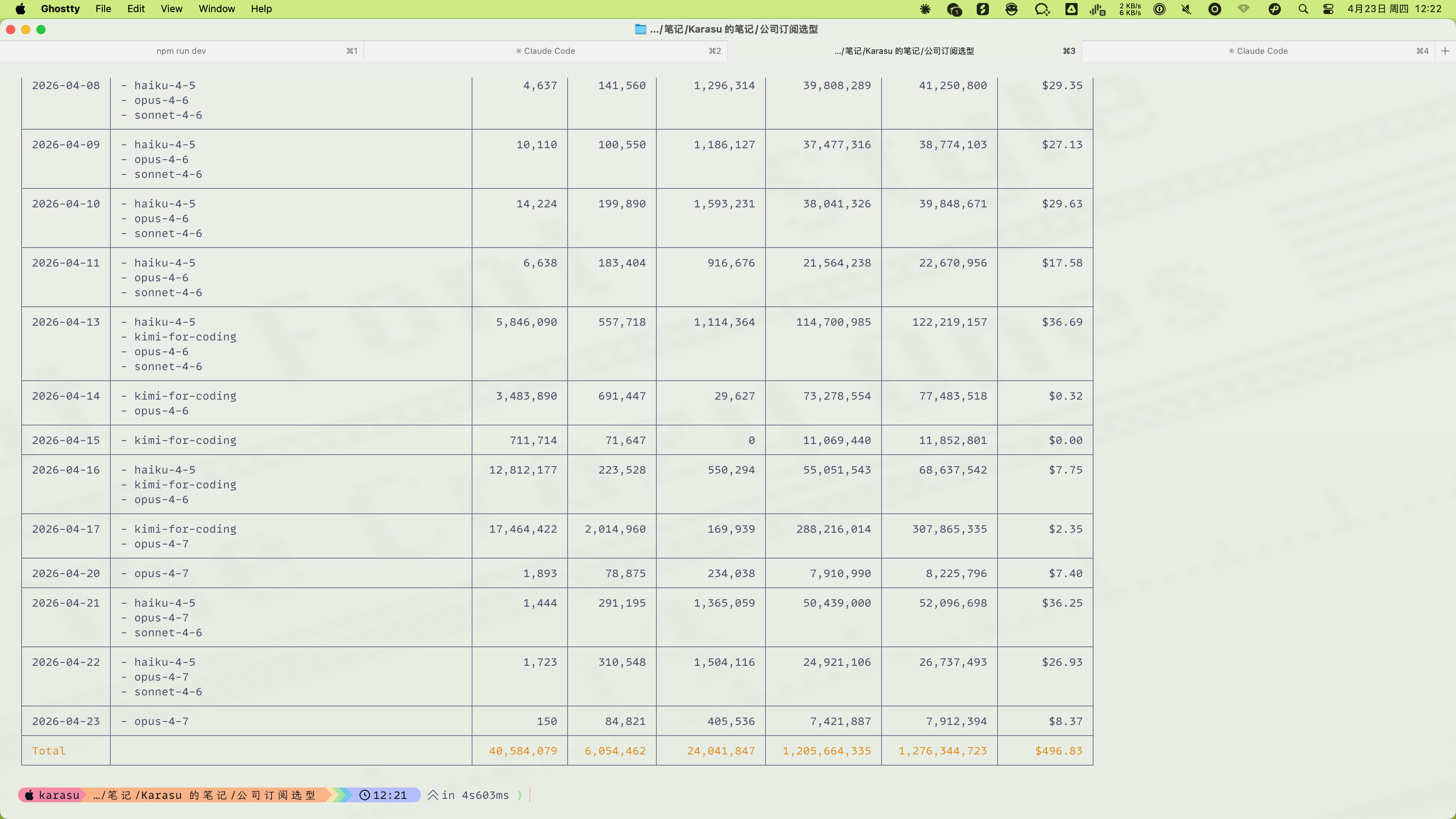
Task: Open the Help menu
Action: click(261, 8)
